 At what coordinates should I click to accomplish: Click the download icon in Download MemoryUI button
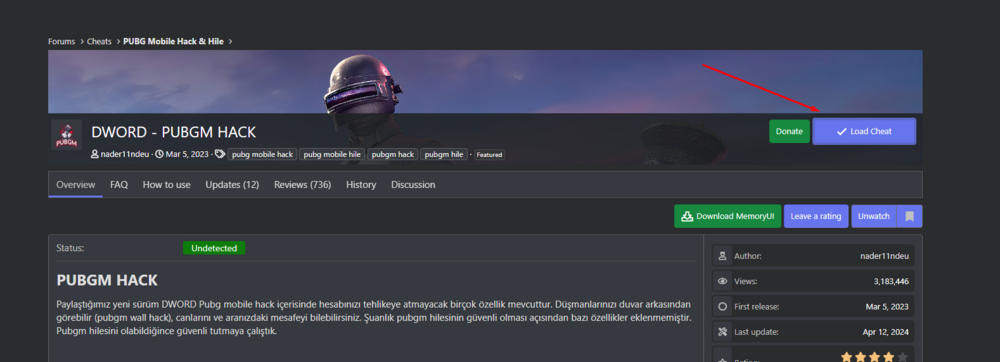(x=687, y=216)
